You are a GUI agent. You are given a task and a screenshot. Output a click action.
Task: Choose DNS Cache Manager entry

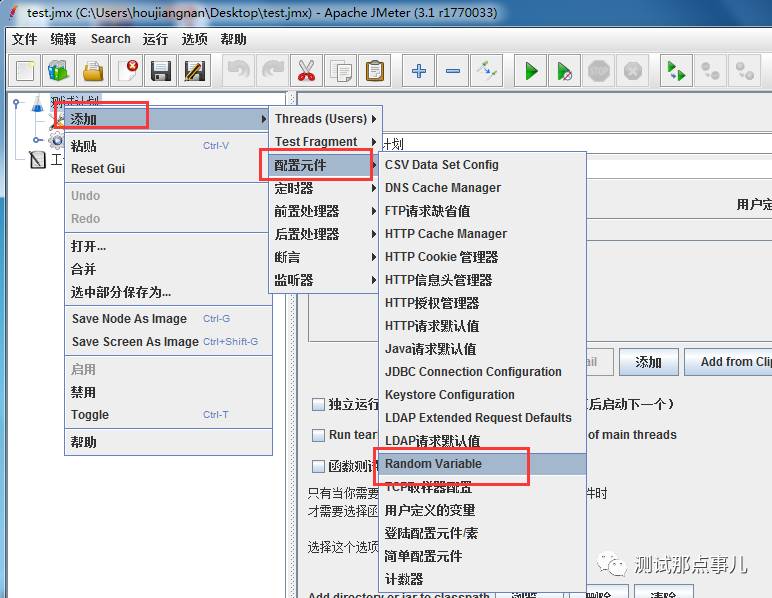(x=482, y=188)
